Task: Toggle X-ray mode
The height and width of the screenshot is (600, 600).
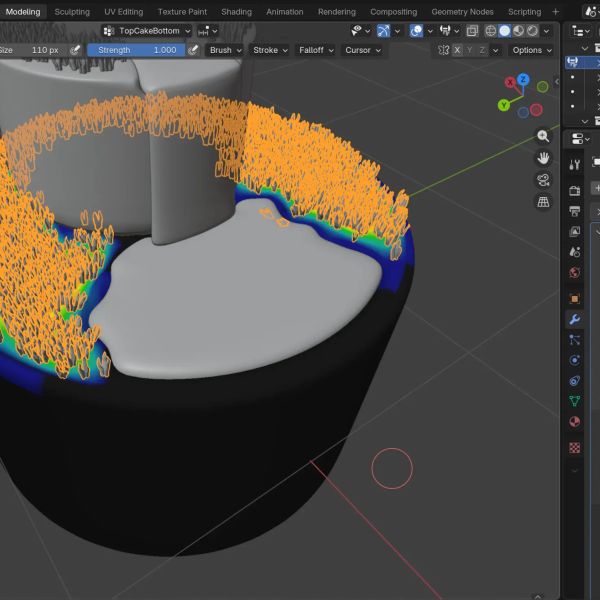Action: pos(472,31)
